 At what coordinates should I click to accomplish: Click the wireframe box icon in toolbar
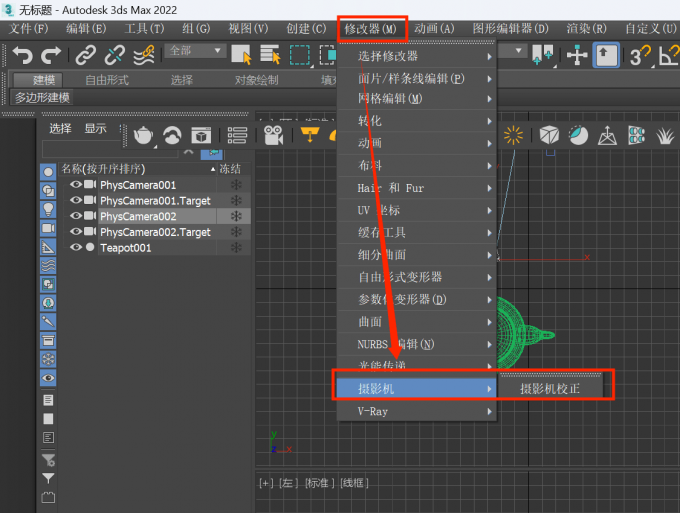[x=549, y=135]
